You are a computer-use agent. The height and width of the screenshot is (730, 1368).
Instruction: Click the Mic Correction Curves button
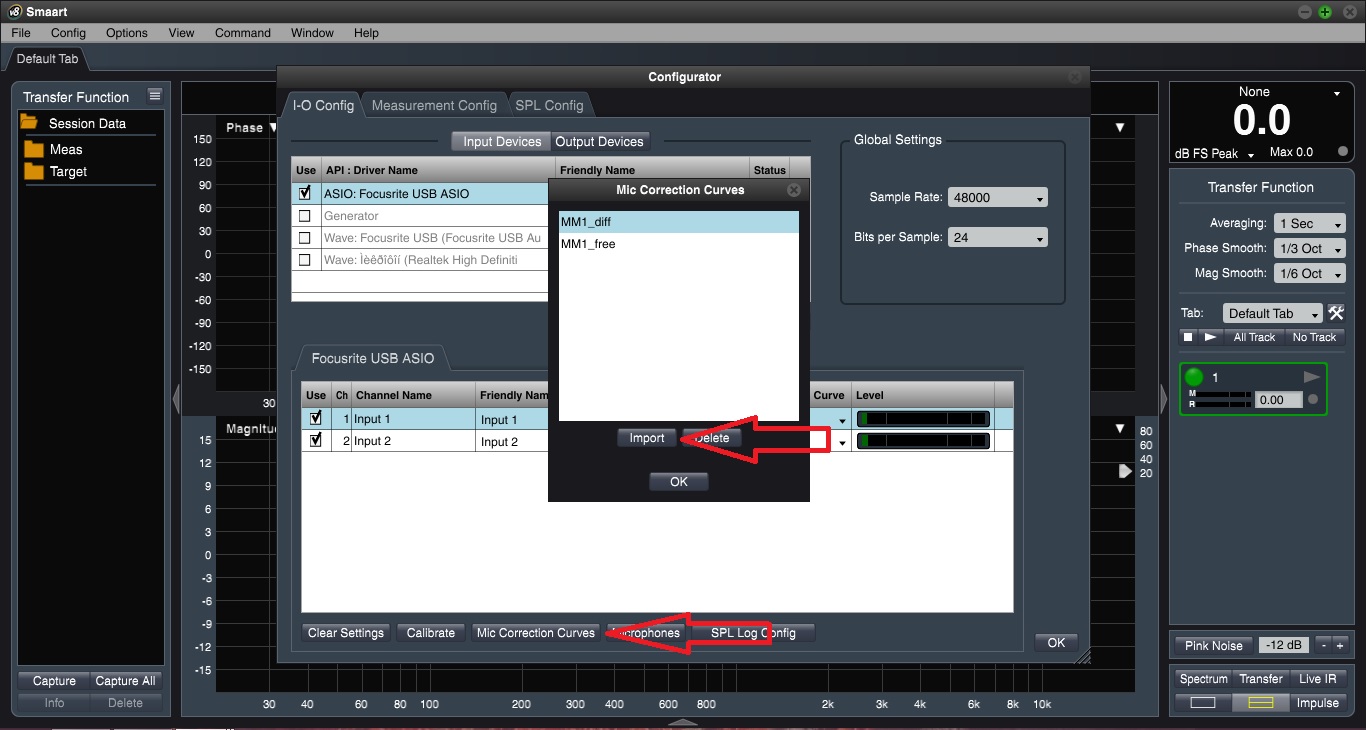click(536, 633)
